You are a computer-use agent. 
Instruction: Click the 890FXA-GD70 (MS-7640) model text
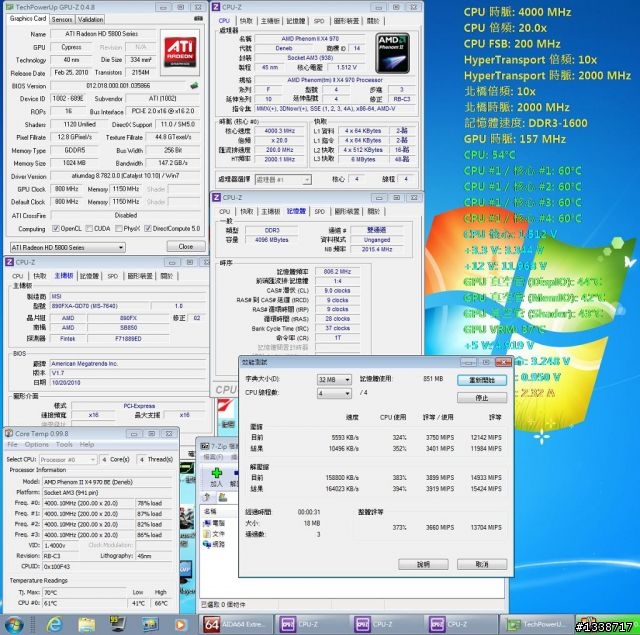(84, 306)
